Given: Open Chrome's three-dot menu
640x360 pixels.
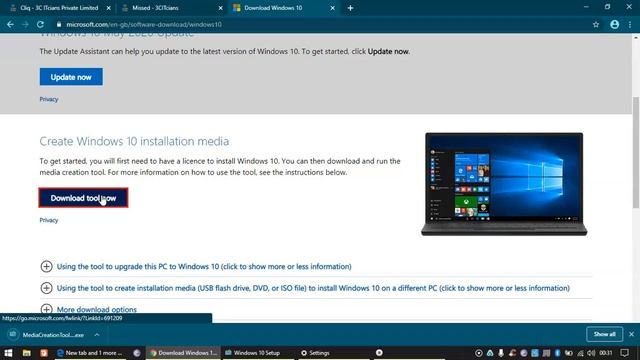Looking at the screenshot, I should point(630,24).
